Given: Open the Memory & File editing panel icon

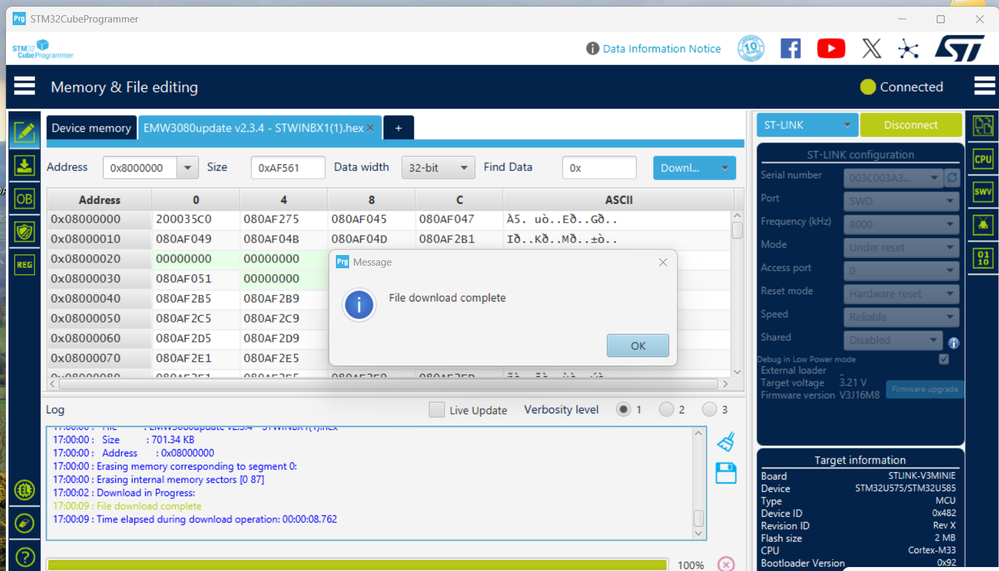Looking at the screenshot, I should tap(24, 132).
